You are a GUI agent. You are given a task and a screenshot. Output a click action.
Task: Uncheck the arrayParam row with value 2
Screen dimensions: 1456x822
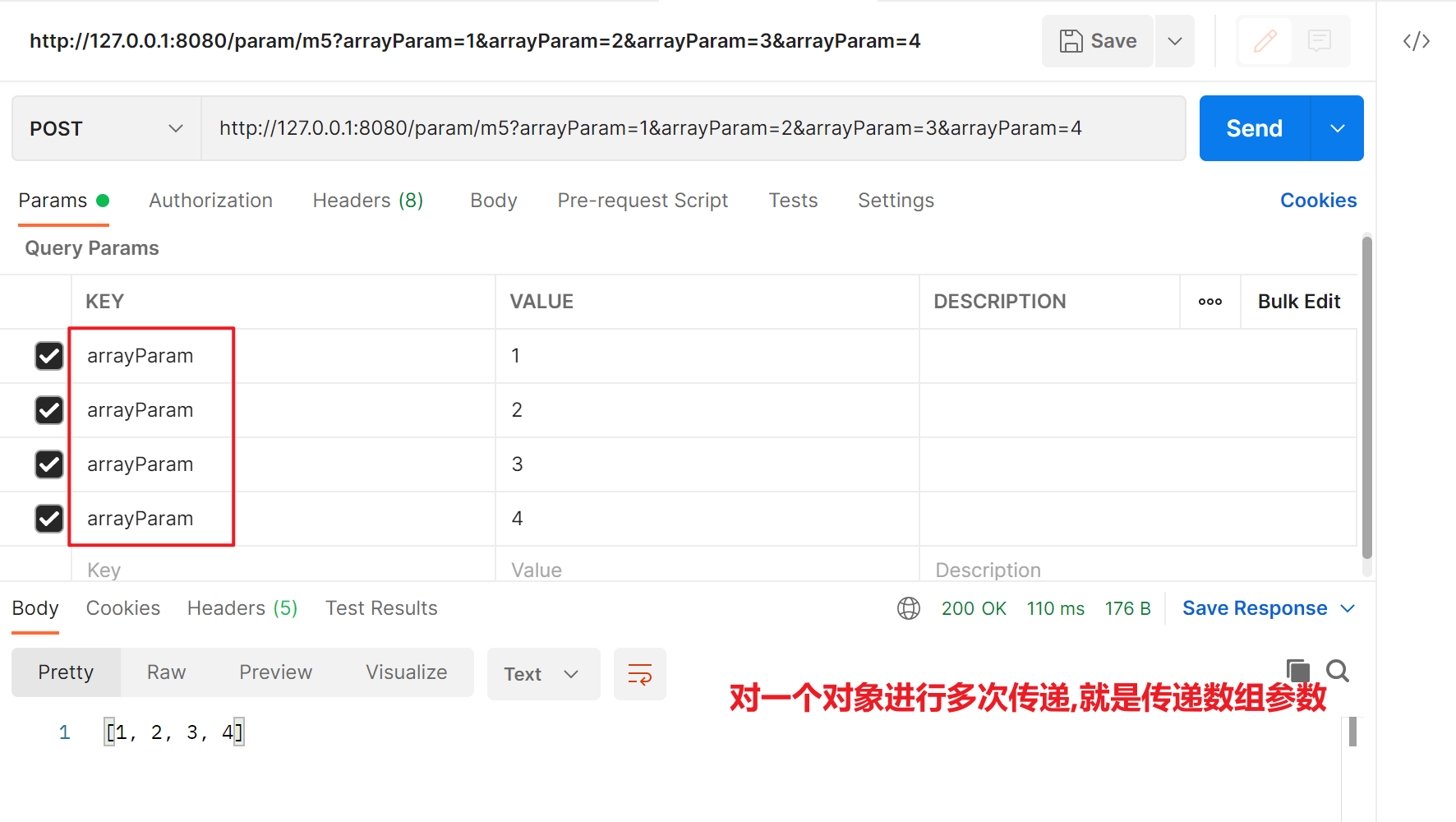49,410
